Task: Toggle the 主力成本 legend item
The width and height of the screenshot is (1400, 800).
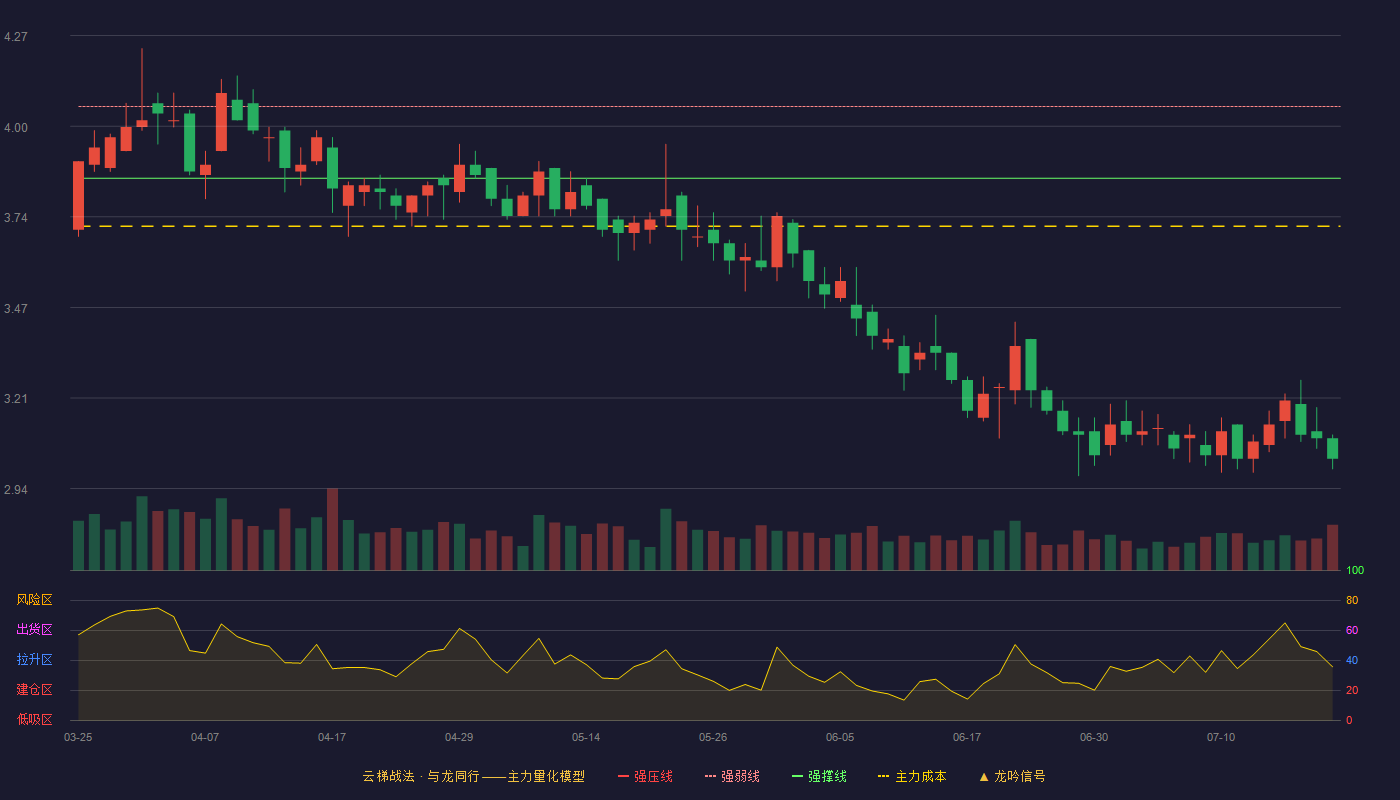Action: 912,776
